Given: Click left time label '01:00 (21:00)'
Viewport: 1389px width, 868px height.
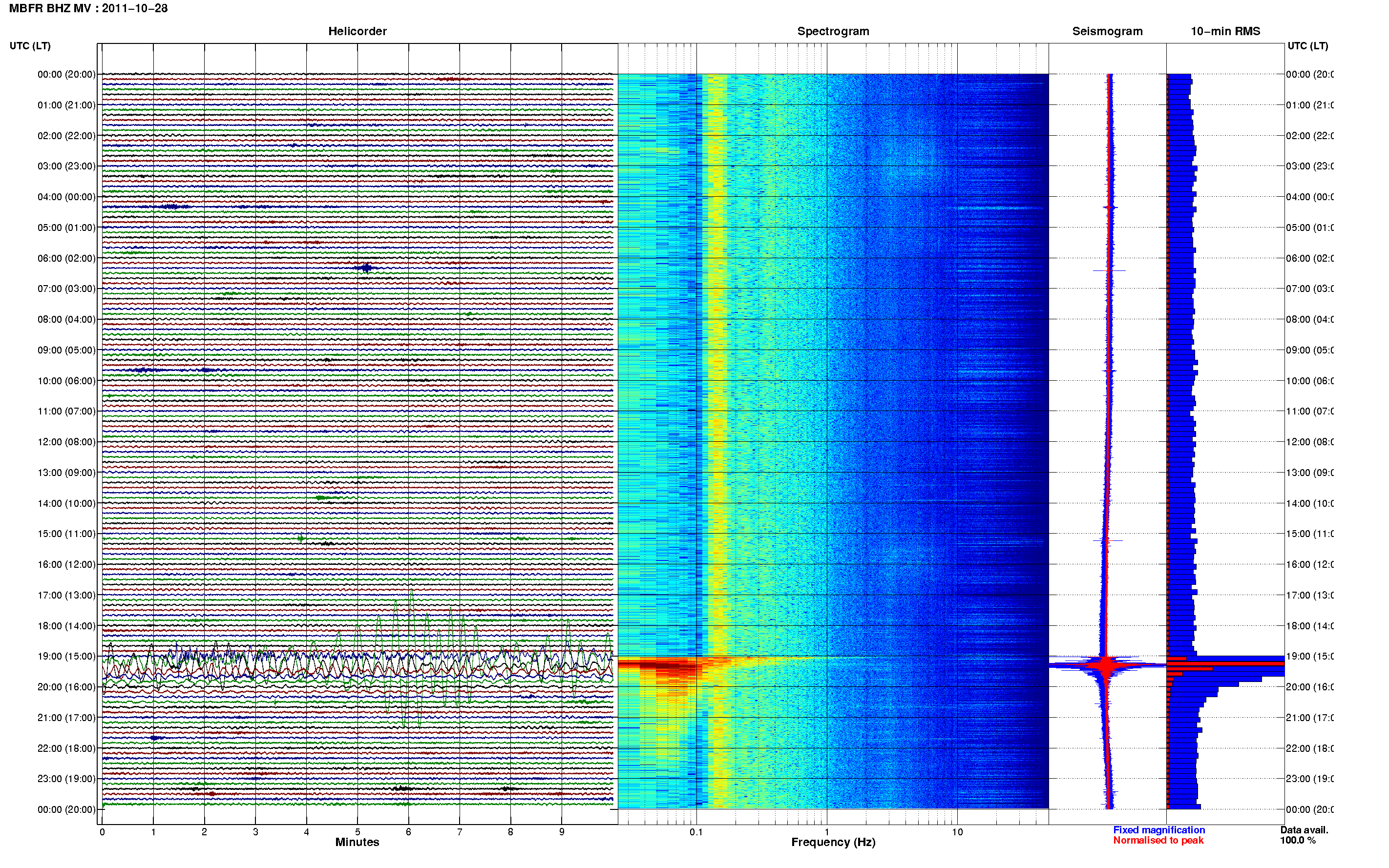Looking at the screenshot, I should pyautogui.click(x=66, y=105).
